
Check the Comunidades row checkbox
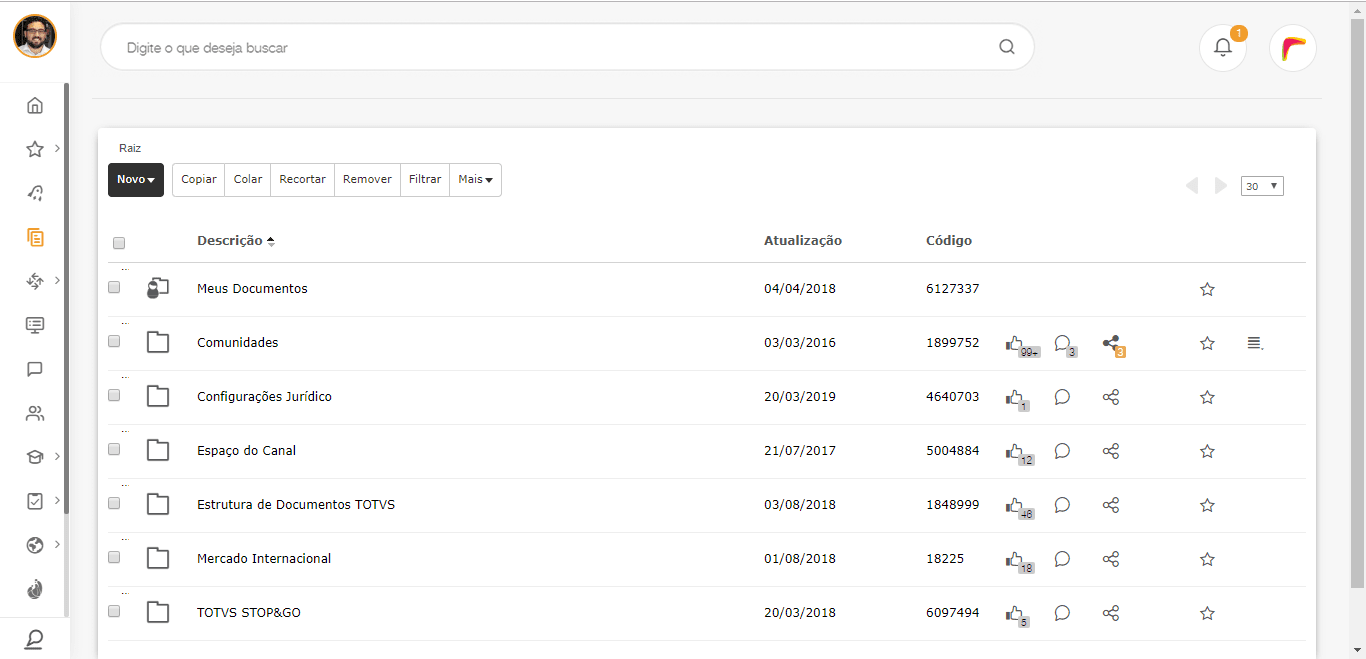(114, 341)
